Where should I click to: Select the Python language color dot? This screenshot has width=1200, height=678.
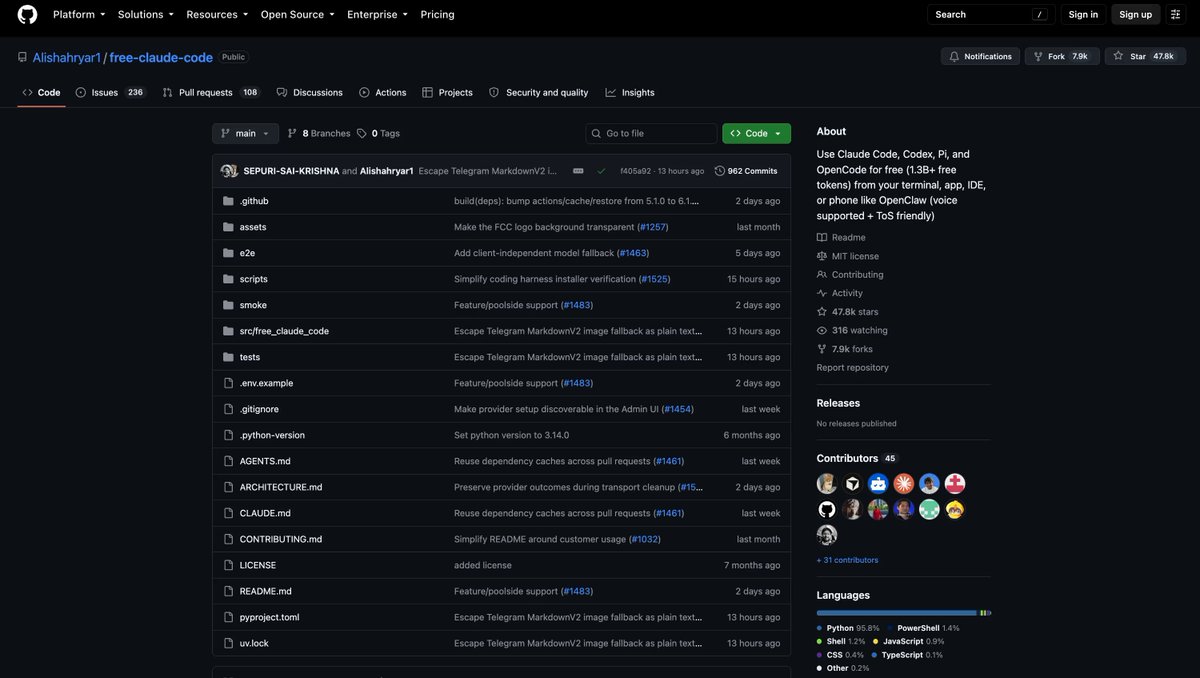820,628
